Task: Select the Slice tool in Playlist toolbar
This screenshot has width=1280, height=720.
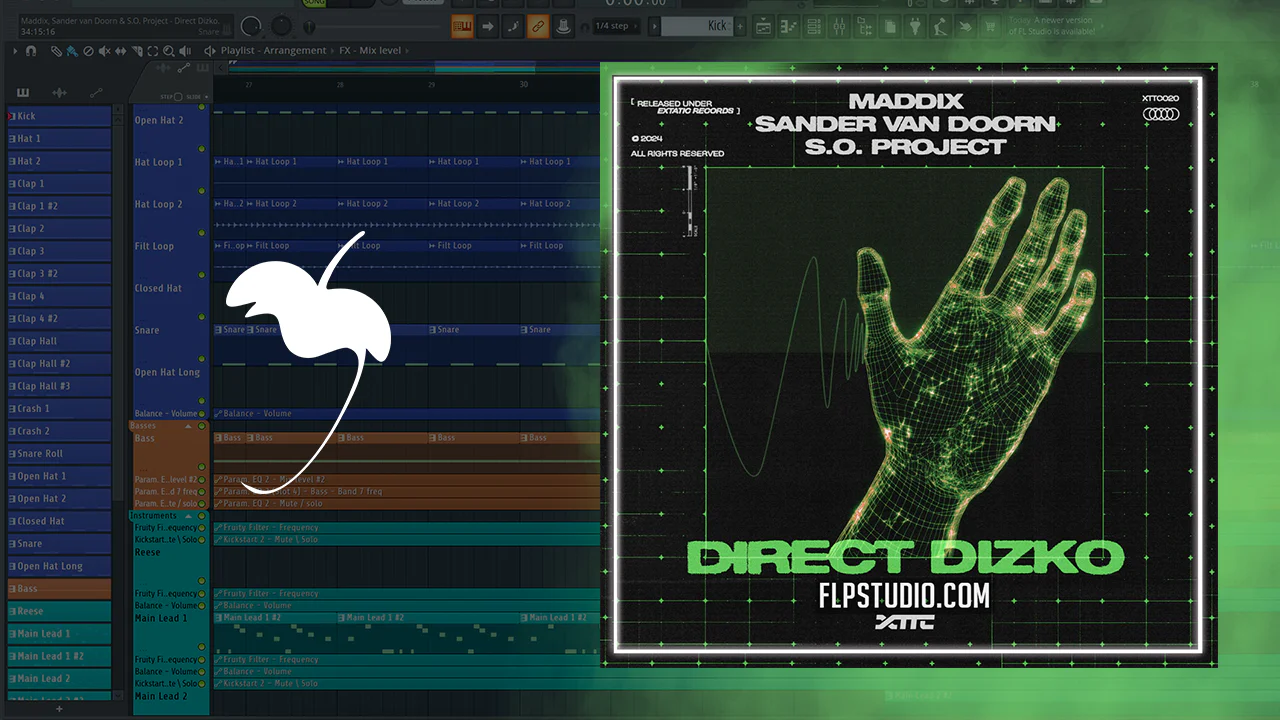Action: pyautogui.click(x=136, y=50)
